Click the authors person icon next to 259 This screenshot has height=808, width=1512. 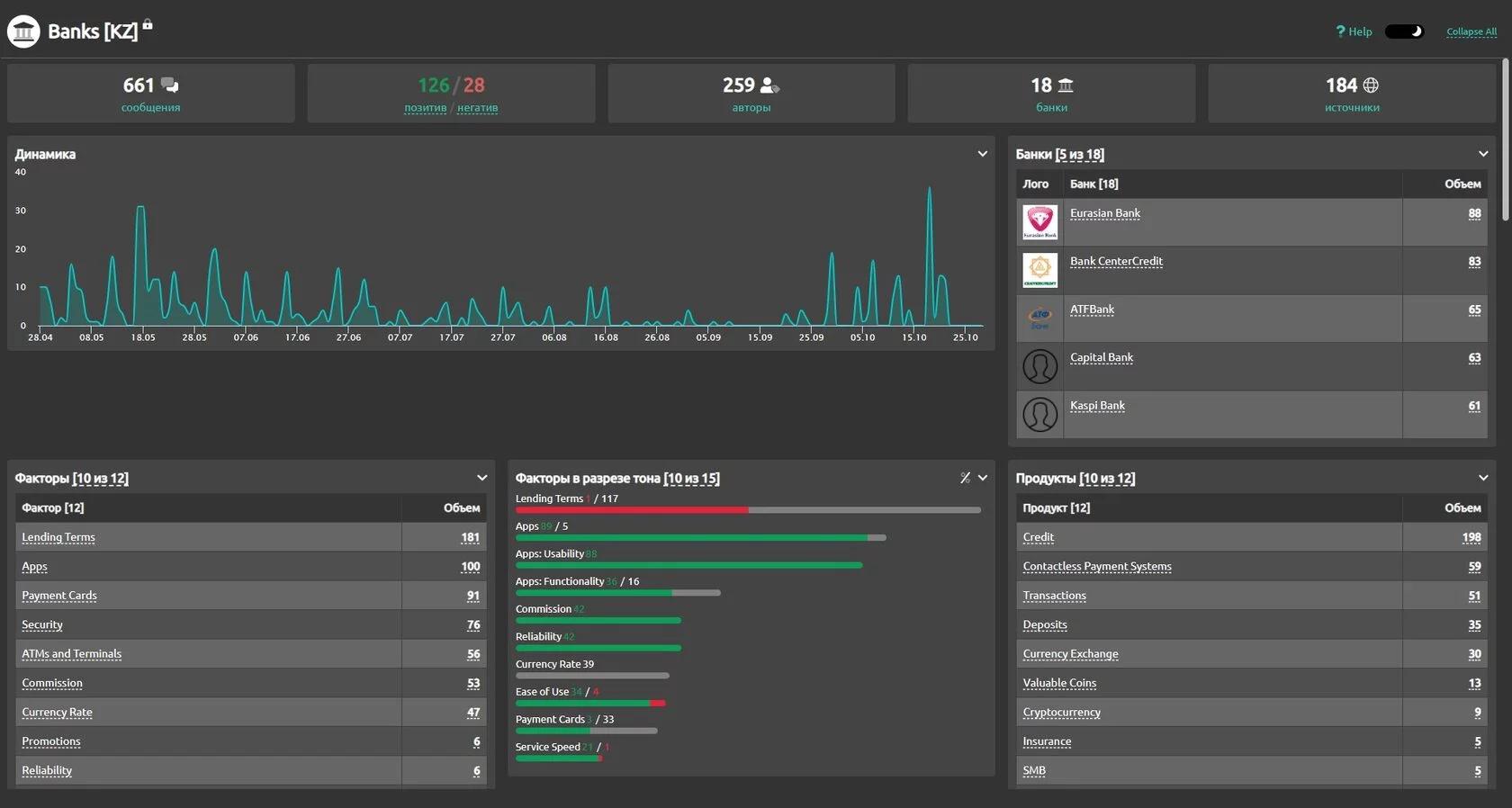click(x=769, y=85)
